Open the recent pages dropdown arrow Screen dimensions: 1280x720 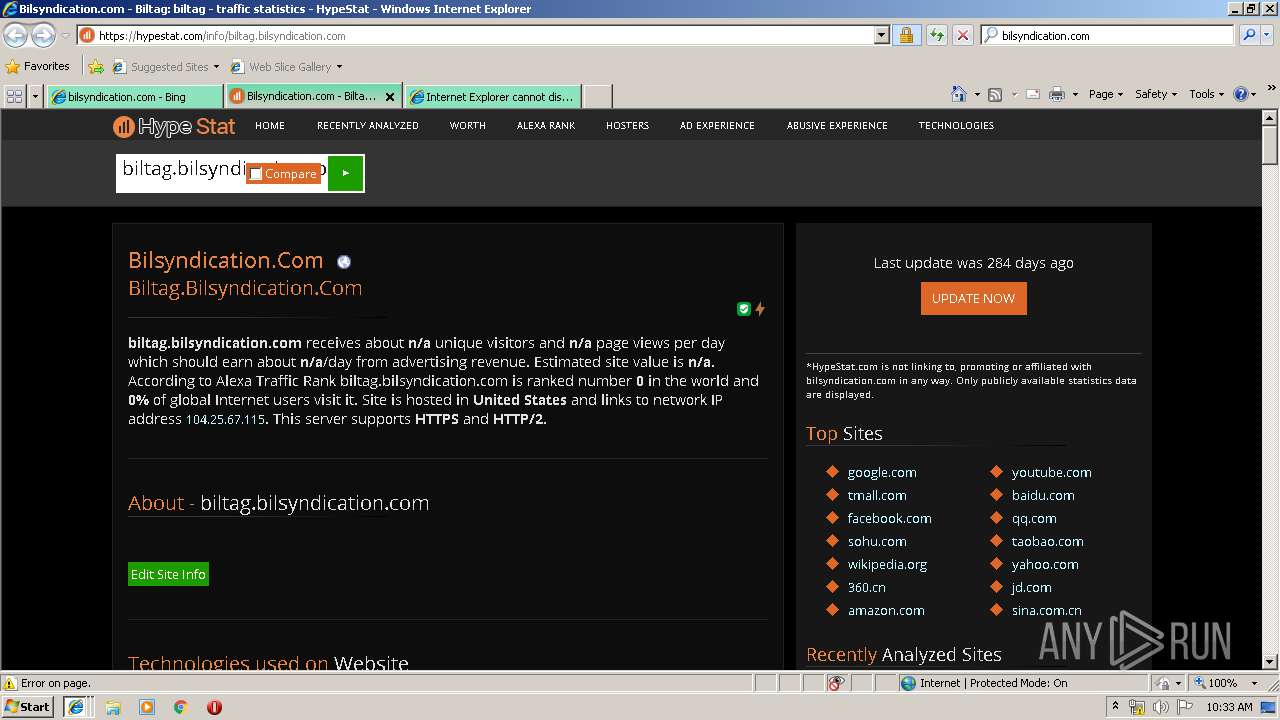(x=65, y=36)
